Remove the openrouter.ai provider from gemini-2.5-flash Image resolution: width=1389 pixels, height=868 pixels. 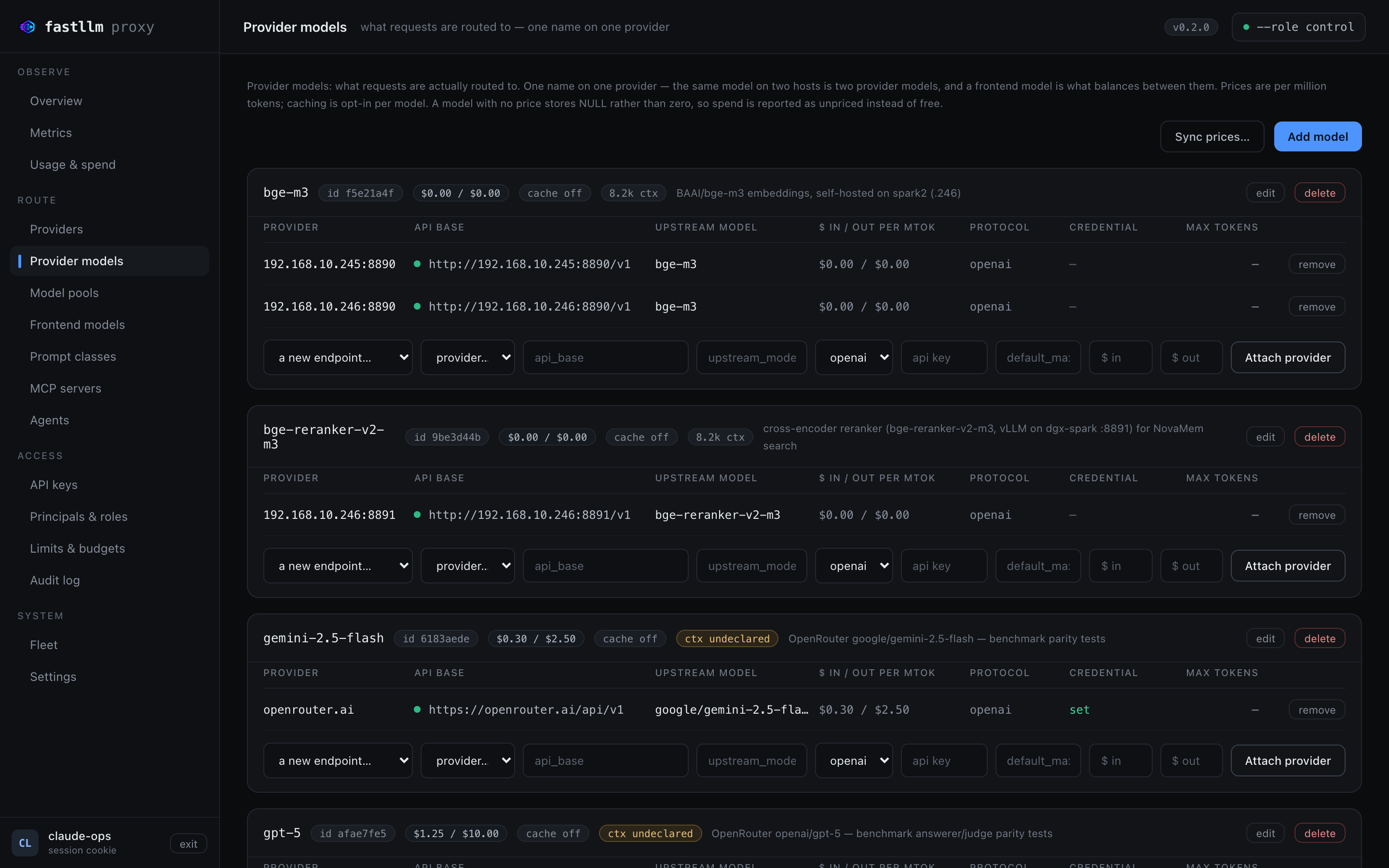point(1317,709)
